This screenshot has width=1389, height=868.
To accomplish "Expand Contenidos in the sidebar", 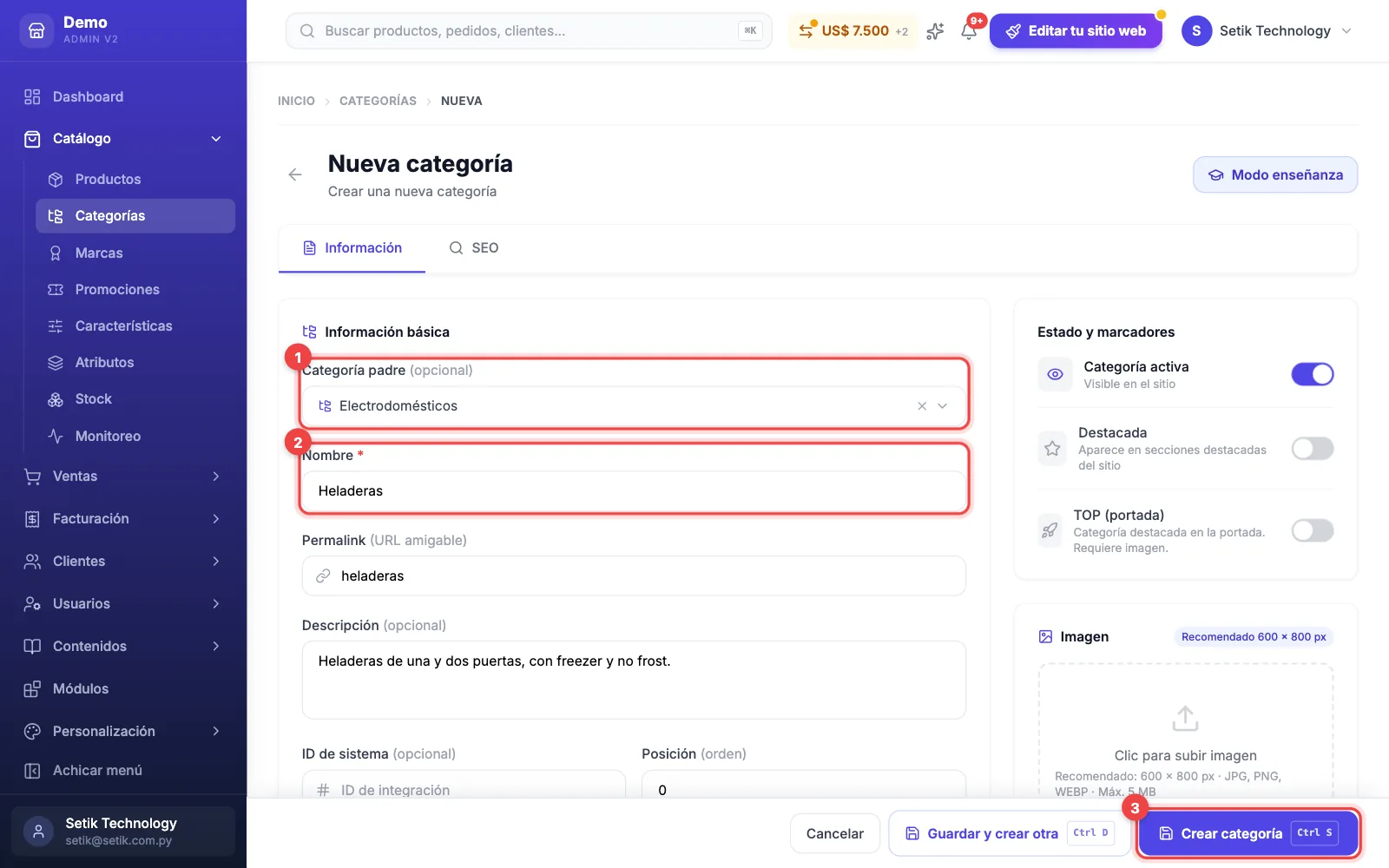I will point(123,646).
